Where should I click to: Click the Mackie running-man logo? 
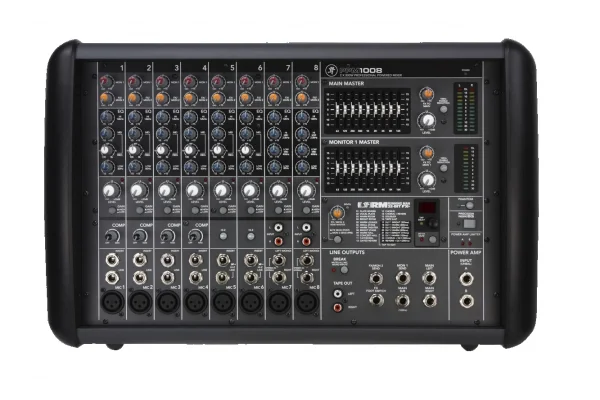coord(331,70)
